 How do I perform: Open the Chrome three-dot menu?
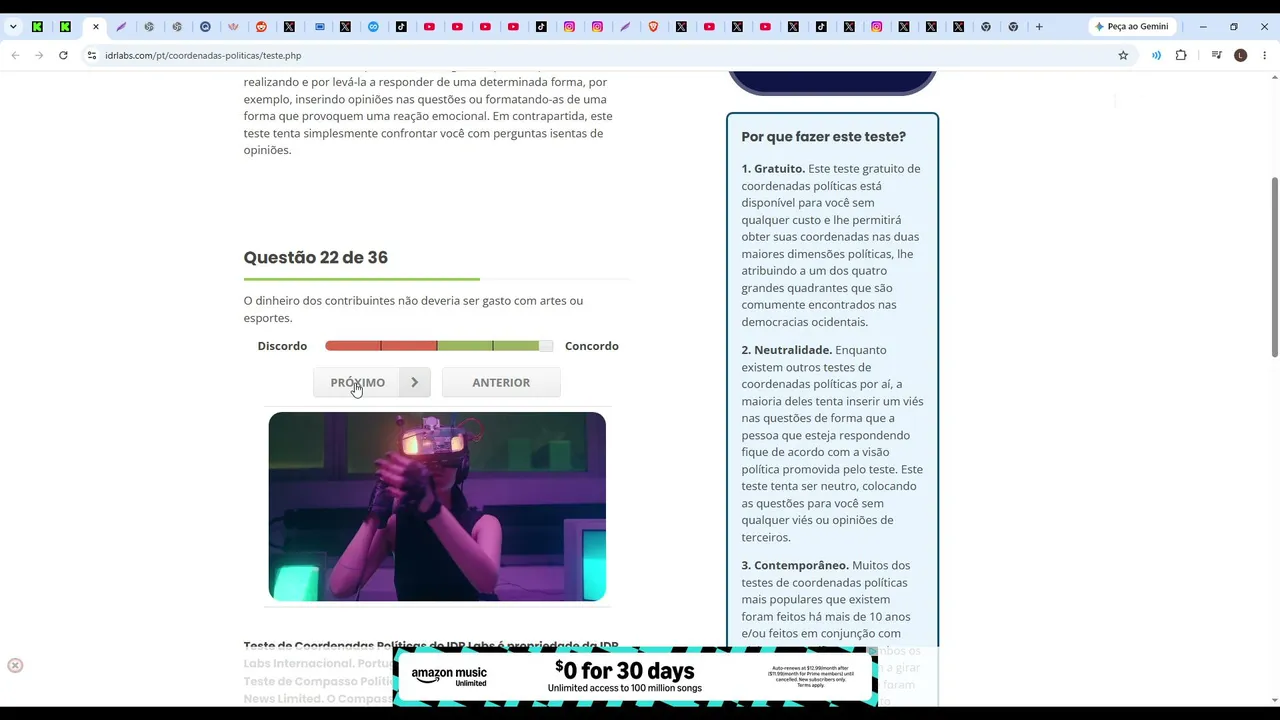(1264, 55)
